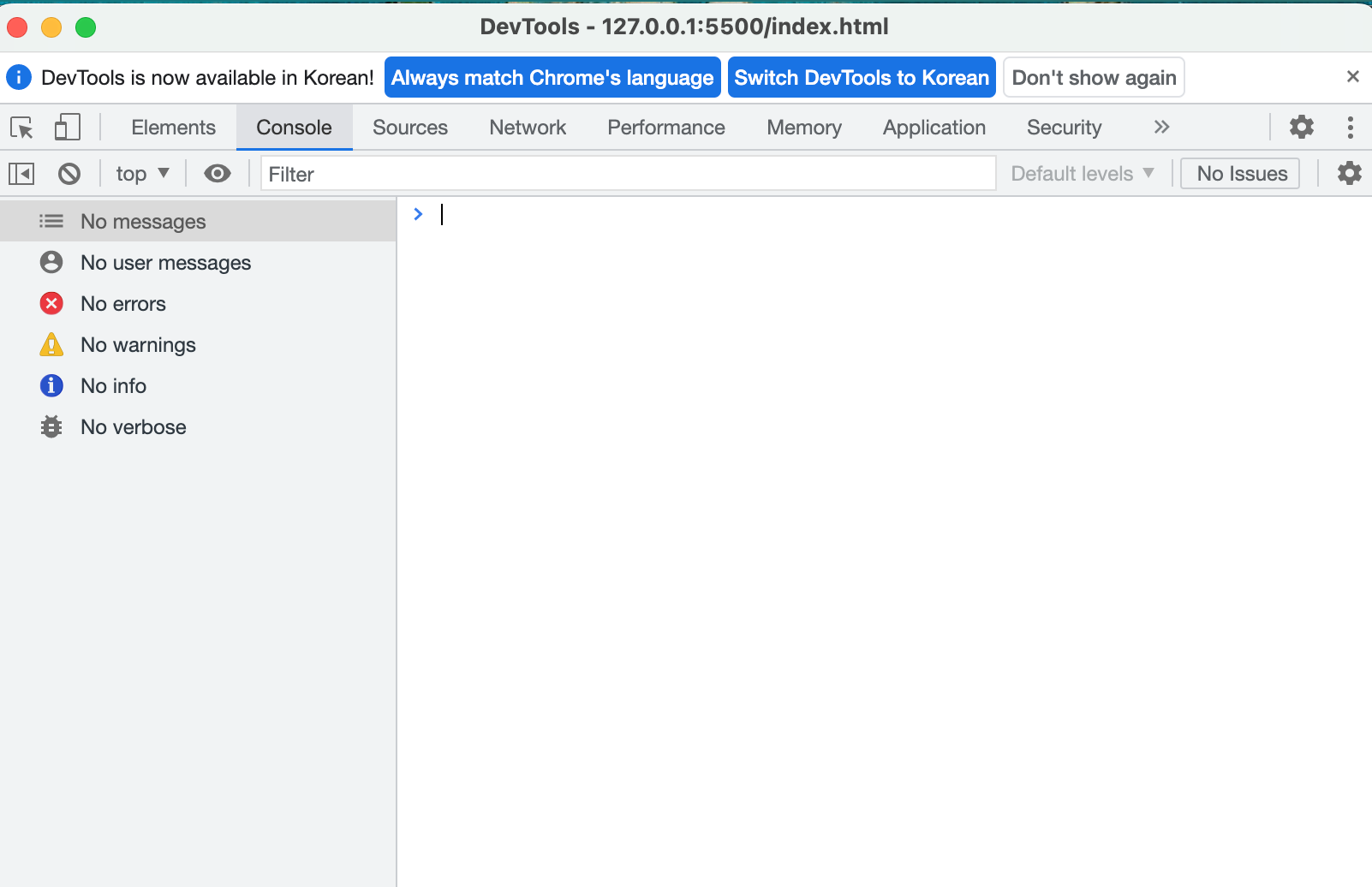Click the blue info icon beside No info
This screenshot has width=1372, height=887.
pyautogui.click(x=51, y=385)
